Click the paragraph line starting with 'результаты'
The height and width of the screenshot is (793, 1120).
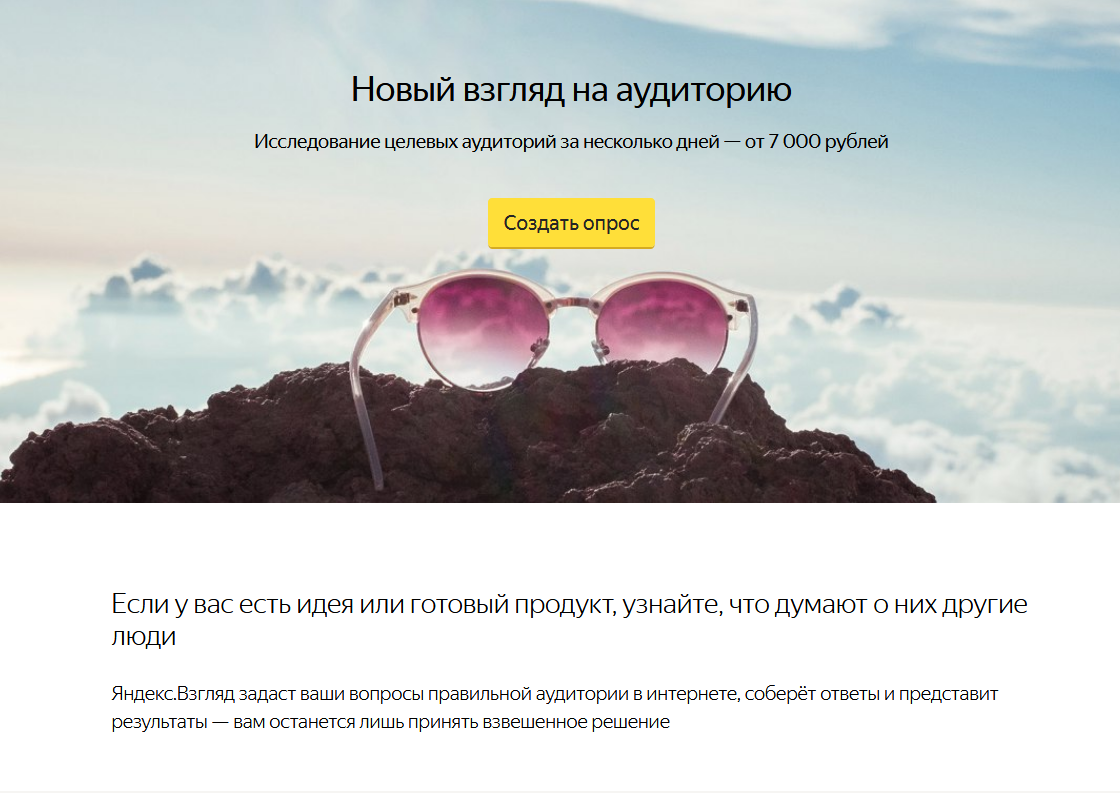click(x=391, y=722)
